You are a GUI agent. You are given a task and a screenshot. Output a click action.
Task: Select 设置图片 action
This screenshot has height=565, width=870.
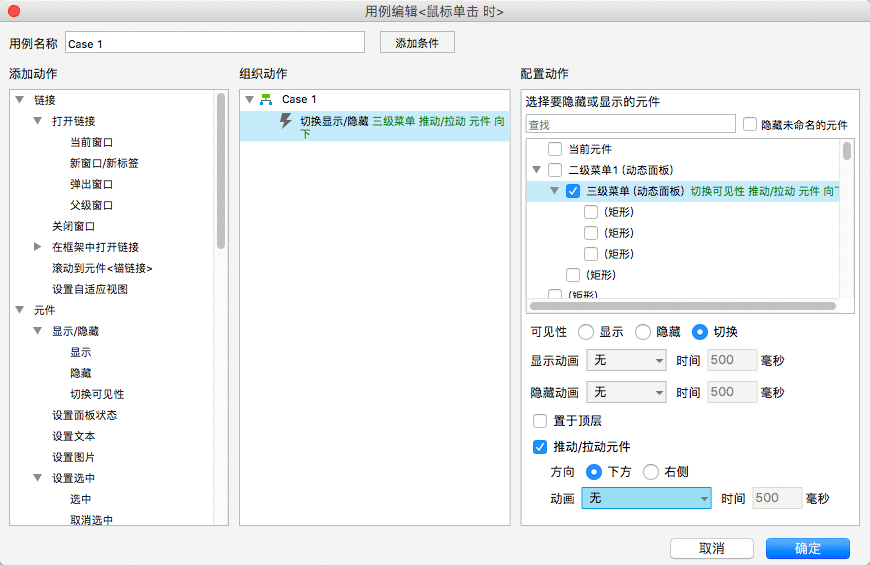click(x=74, y=457)
